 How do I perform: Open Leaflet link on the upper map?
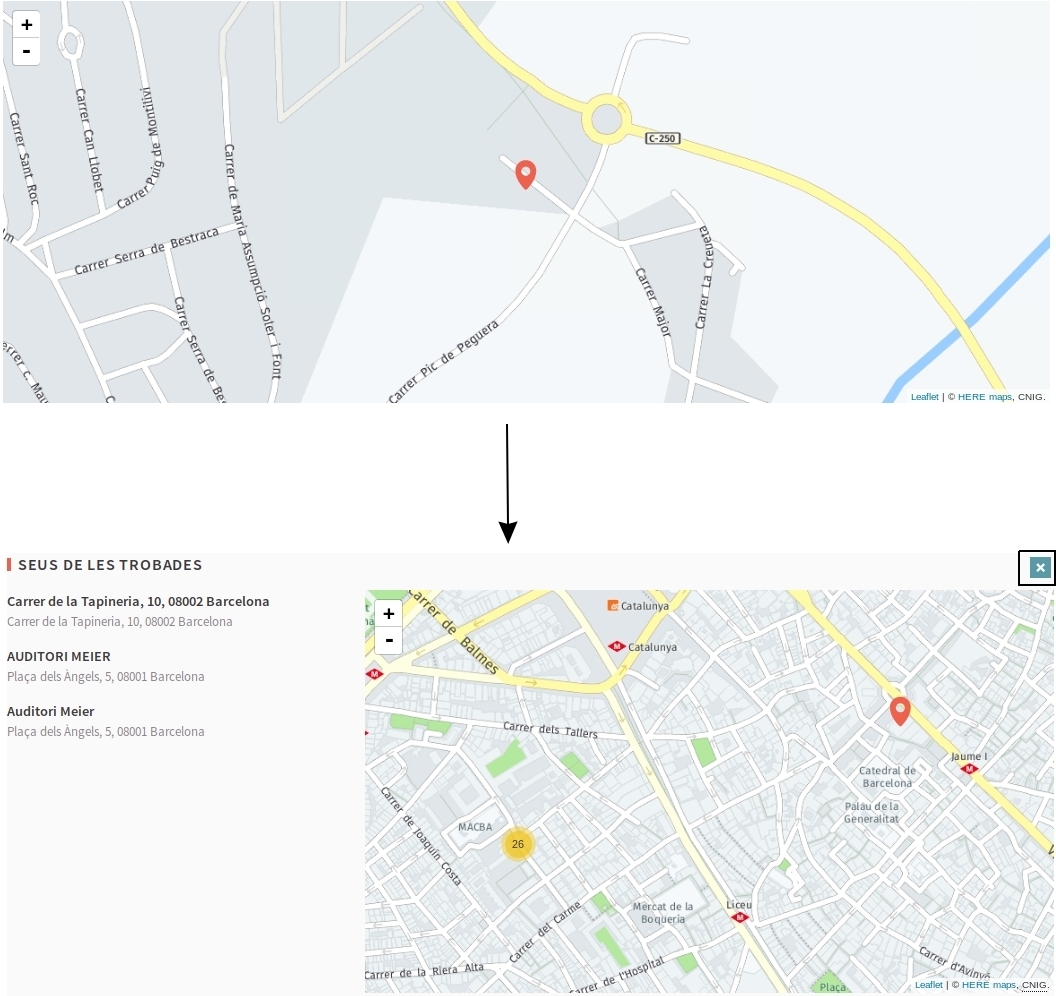pos(924,397)
